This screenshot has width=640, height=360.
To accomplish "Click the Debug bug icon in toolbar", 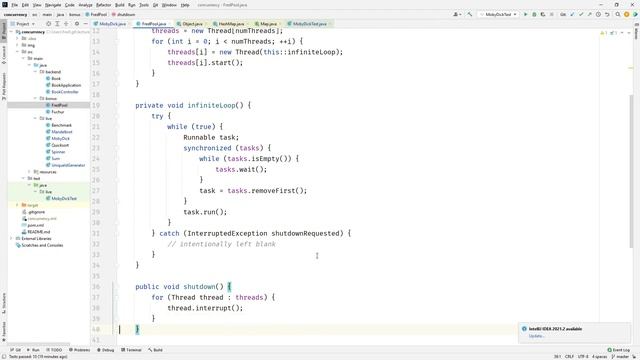I will point(534,14).
